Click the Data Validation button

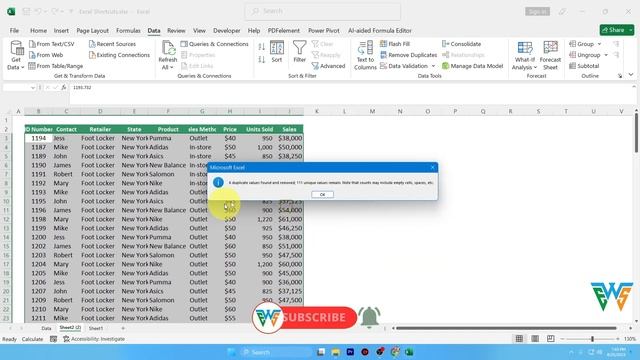coord(404,66)
